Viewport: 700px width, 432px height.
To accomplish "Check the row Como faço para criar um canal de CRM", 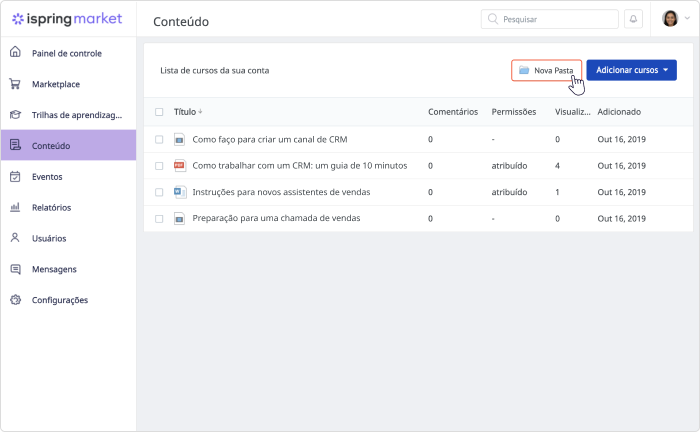I will [x=159, y=140].
